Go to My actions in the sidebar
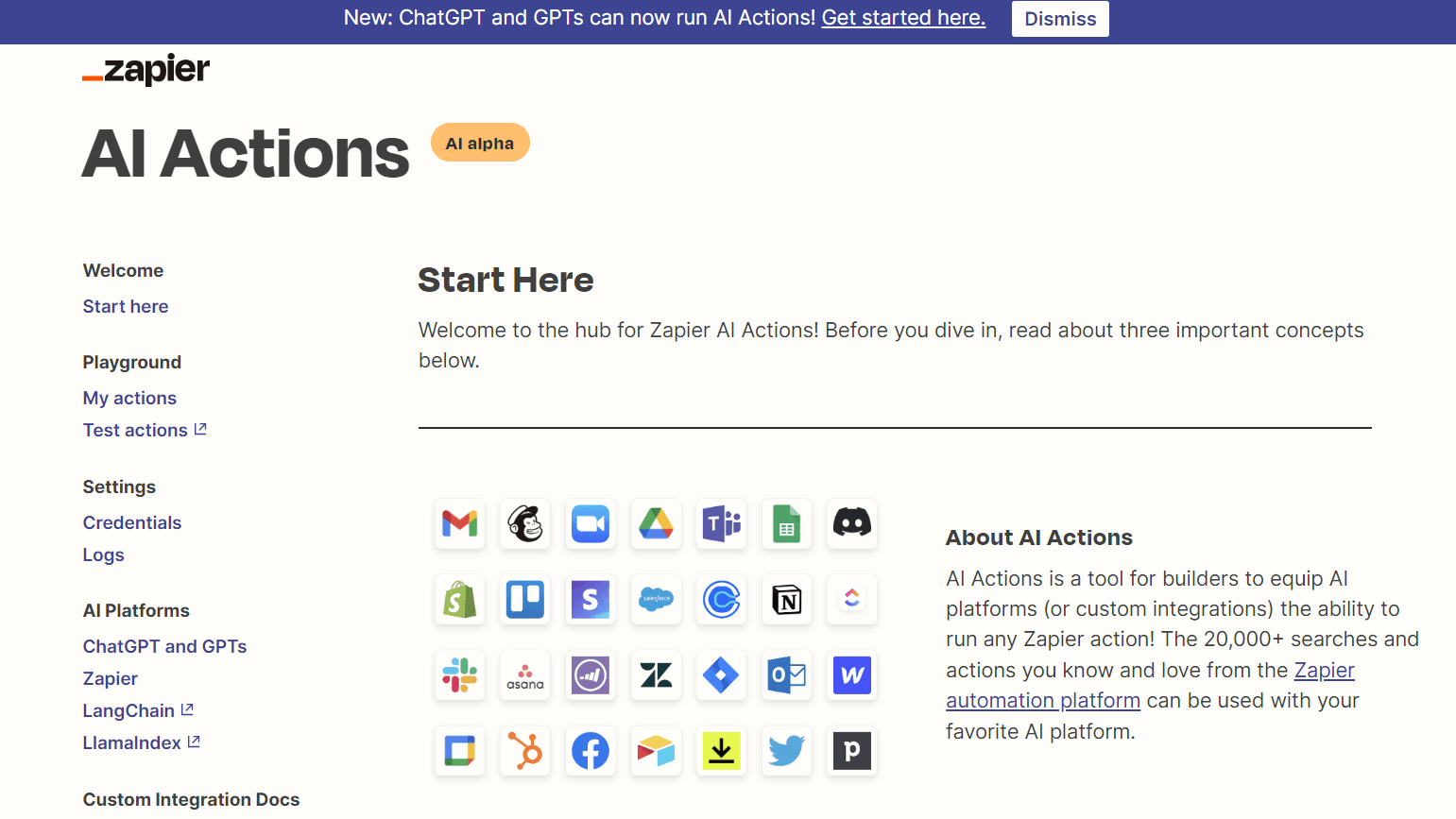 (x=129, y=398)
